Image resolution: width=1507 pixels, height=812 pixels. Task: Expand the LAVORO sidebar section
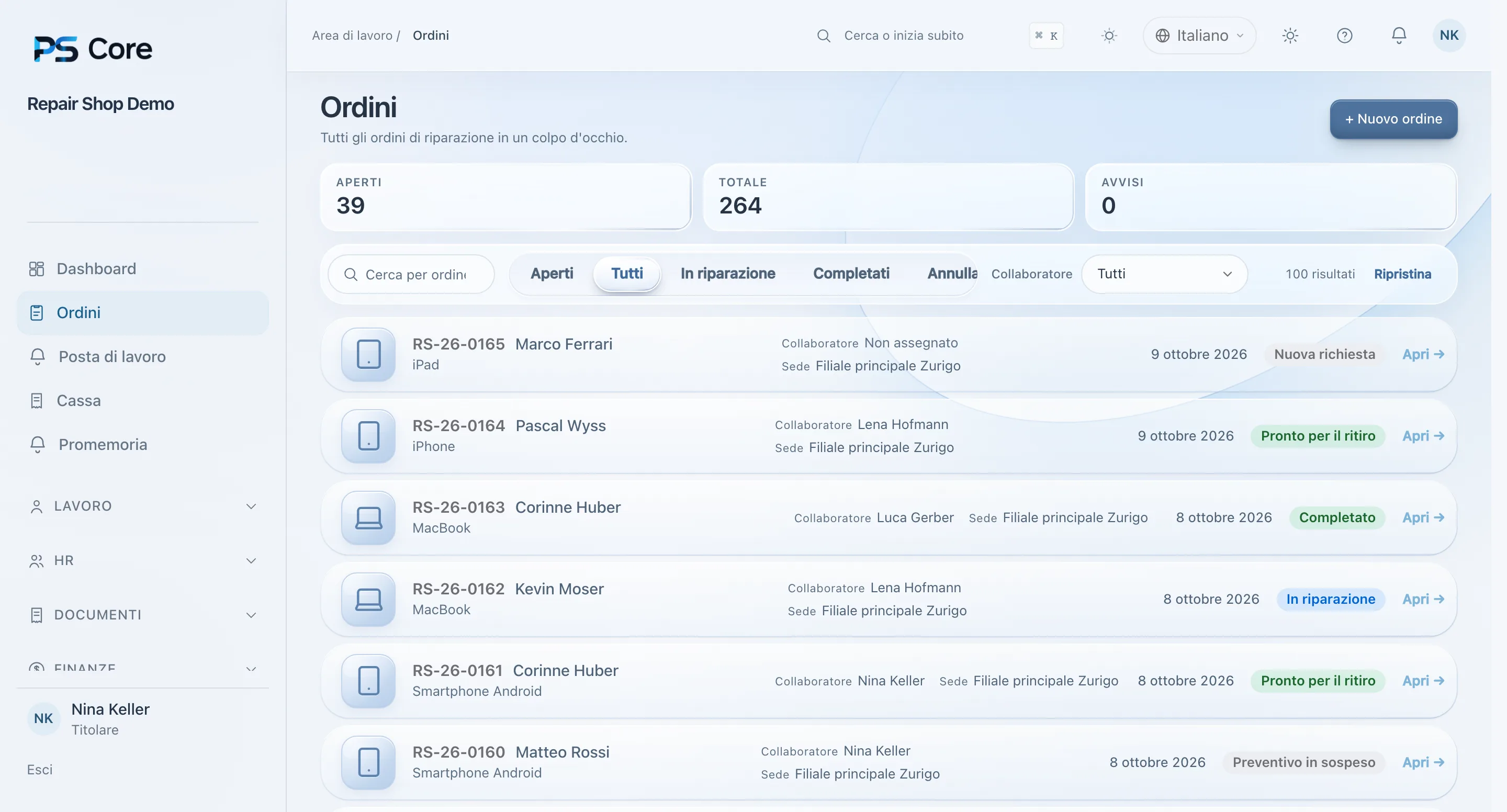[x=142, y=506]
